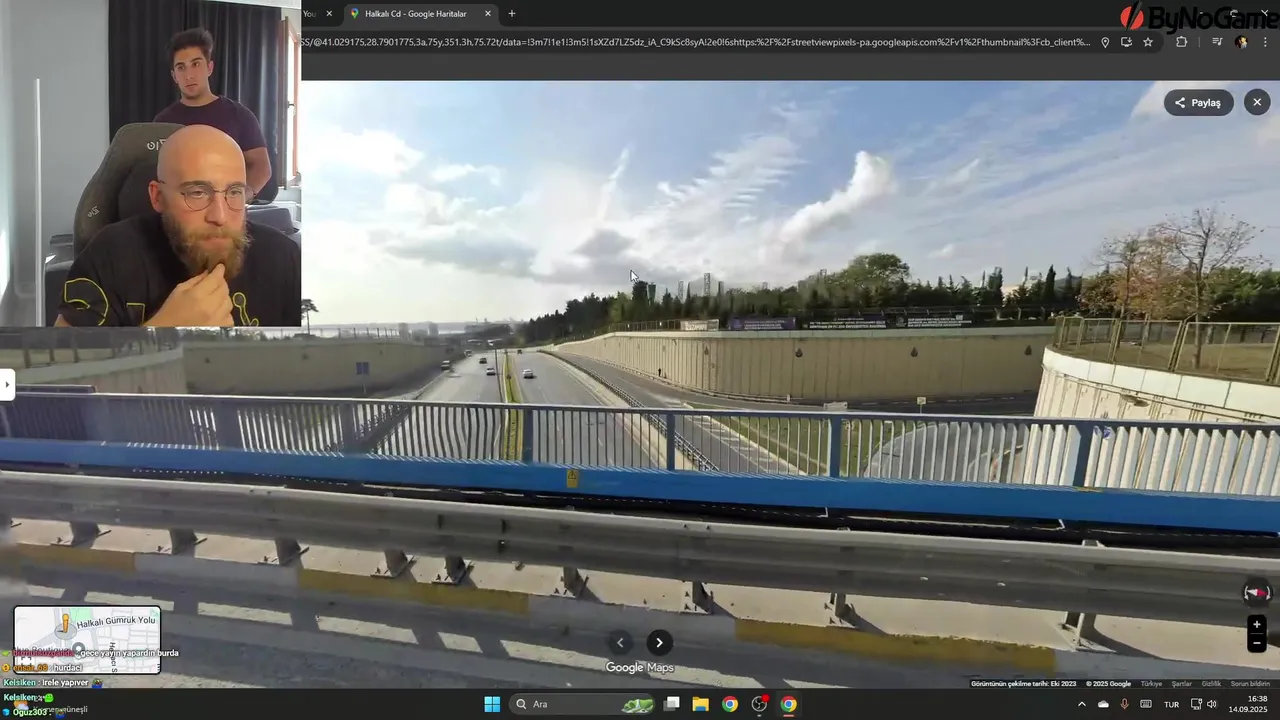Click the Google Maps logo

tap(640, 668)
